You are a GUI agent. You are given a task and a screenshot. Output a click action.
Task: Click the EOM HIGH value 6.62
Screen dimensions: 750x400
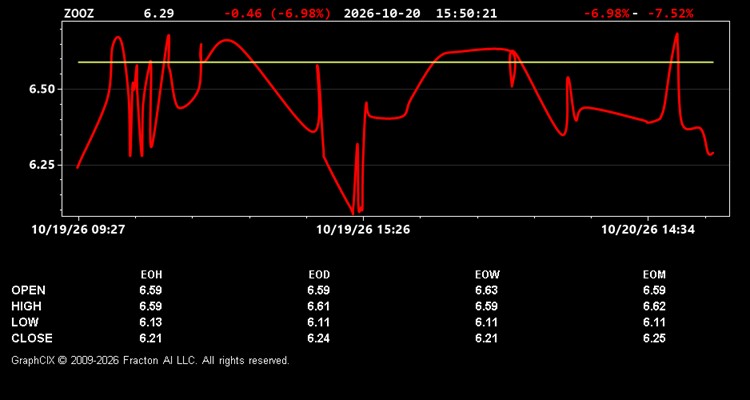pyautogui.click(x=654, y=306)
